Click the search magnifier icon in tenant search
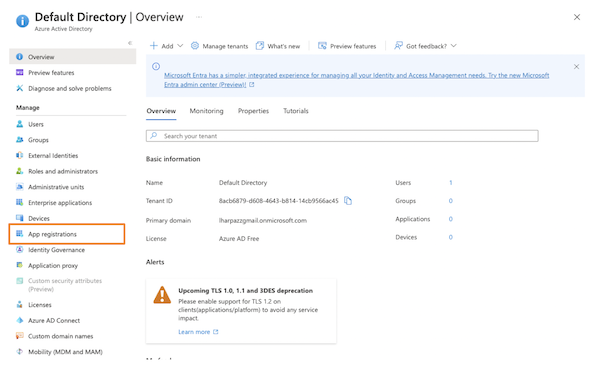This screenshot has width=600, height=370. click(154, 135)
